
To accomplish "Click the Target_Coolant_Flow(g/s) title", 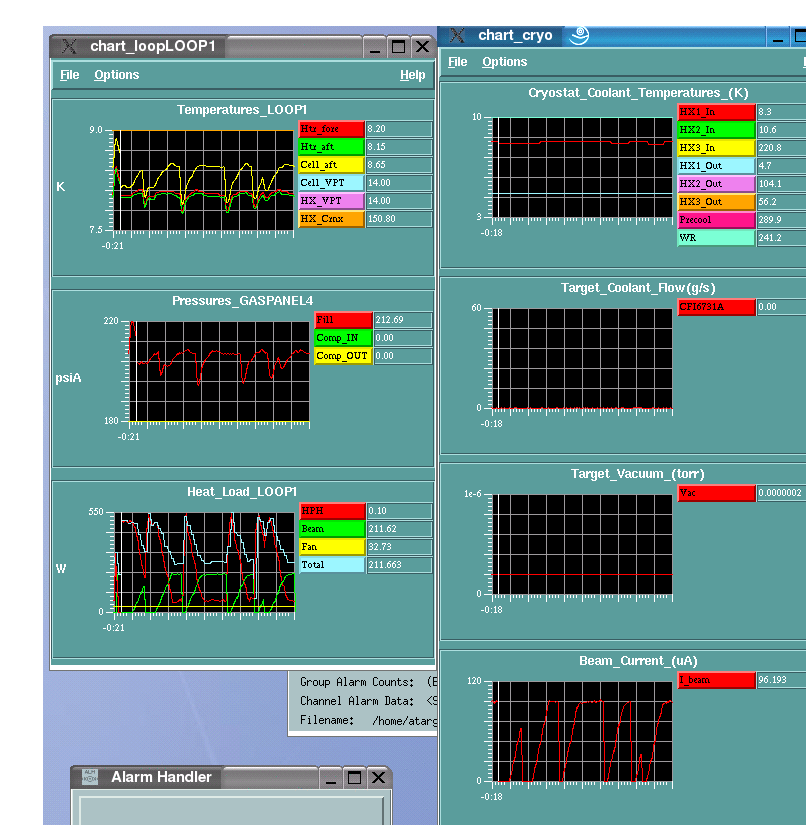I will [x=638, y=288].
